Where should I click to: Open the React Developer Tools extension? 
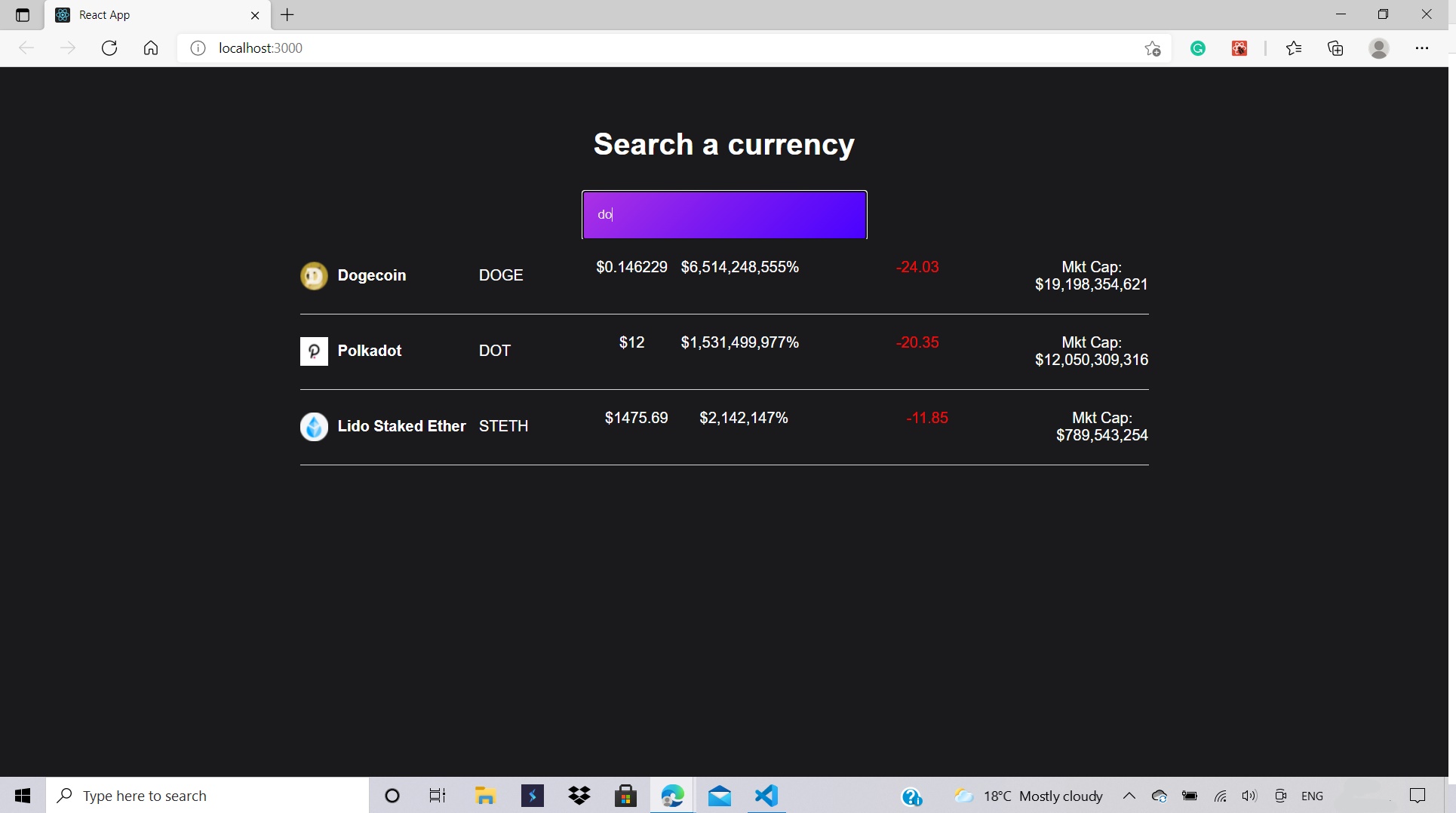[1239, 48]
